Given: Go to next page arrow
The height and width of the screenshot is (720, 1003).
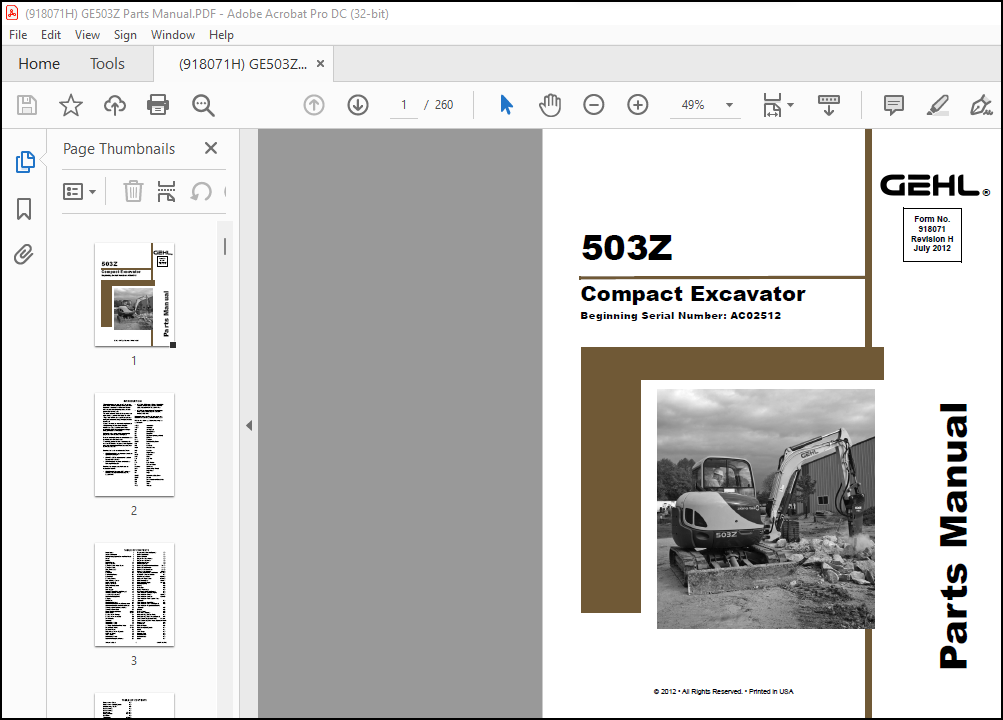Looking at the screenshot, I should 358,105.
